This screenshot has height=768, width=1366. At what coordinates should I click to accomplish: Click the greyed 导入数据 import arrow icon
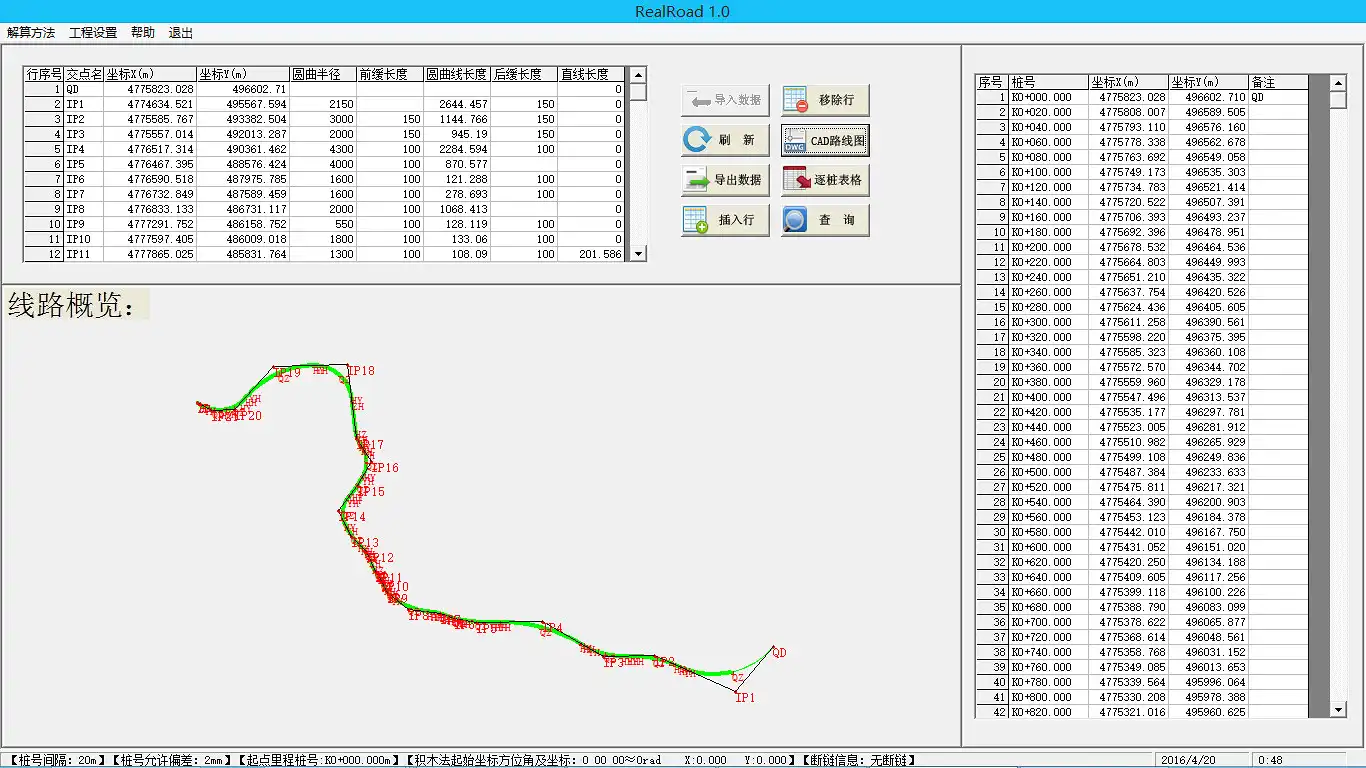pos(696,100)
